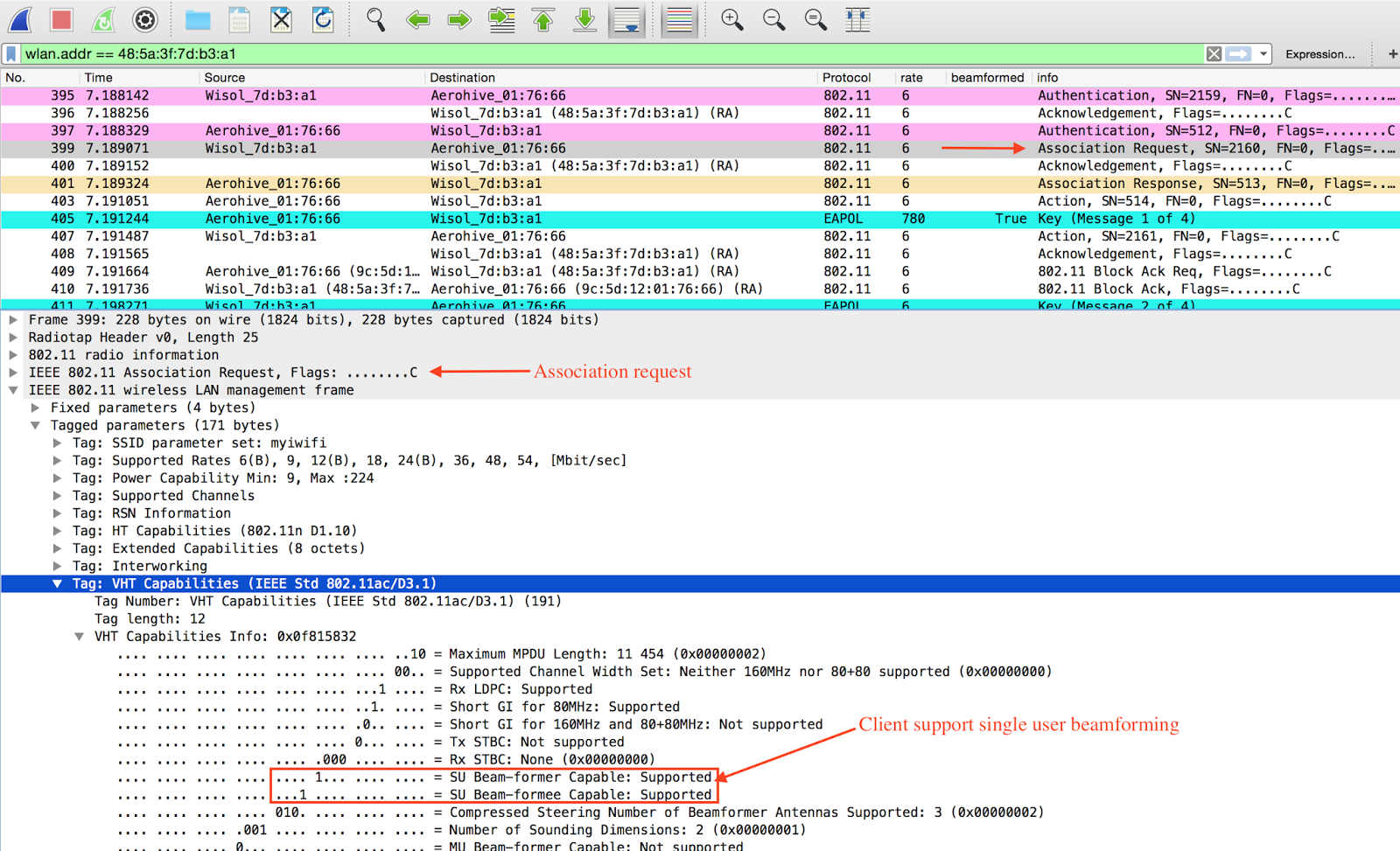This screenshot has height=851, width=1400.
Task: Expand Fixed parameters (4 bytes)
Action: pyautogui.click(x=35, y=408)
